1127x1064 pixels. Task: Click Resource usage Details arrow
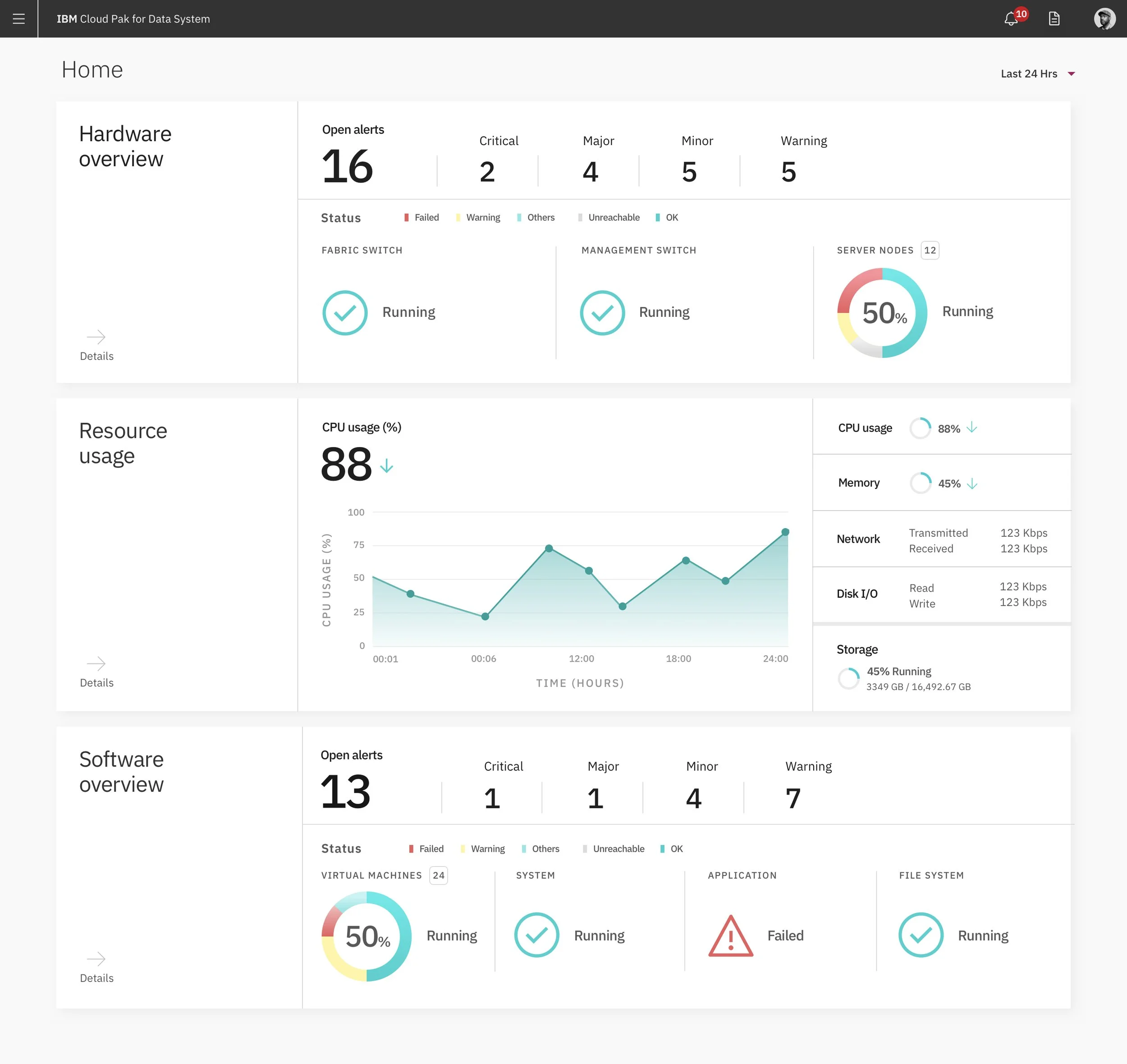tap(96, 663)
